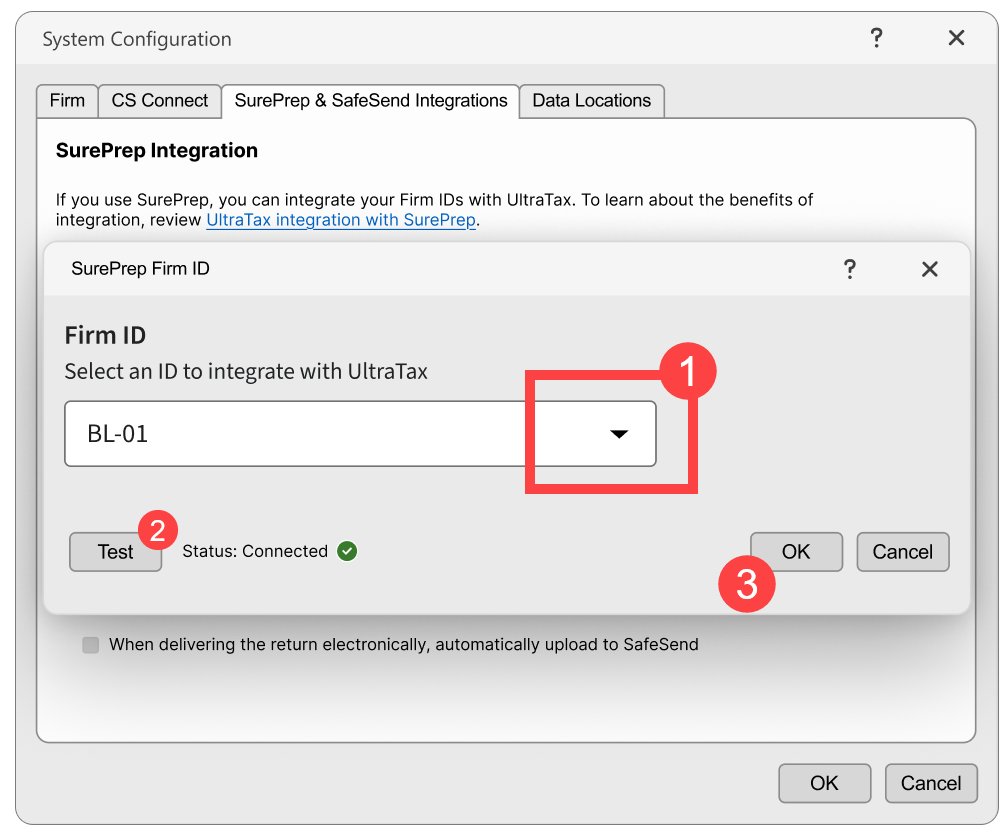This screenshot has height=835, width=1007.
Task: Switch to the Firm tab
Action: [66, 100]
